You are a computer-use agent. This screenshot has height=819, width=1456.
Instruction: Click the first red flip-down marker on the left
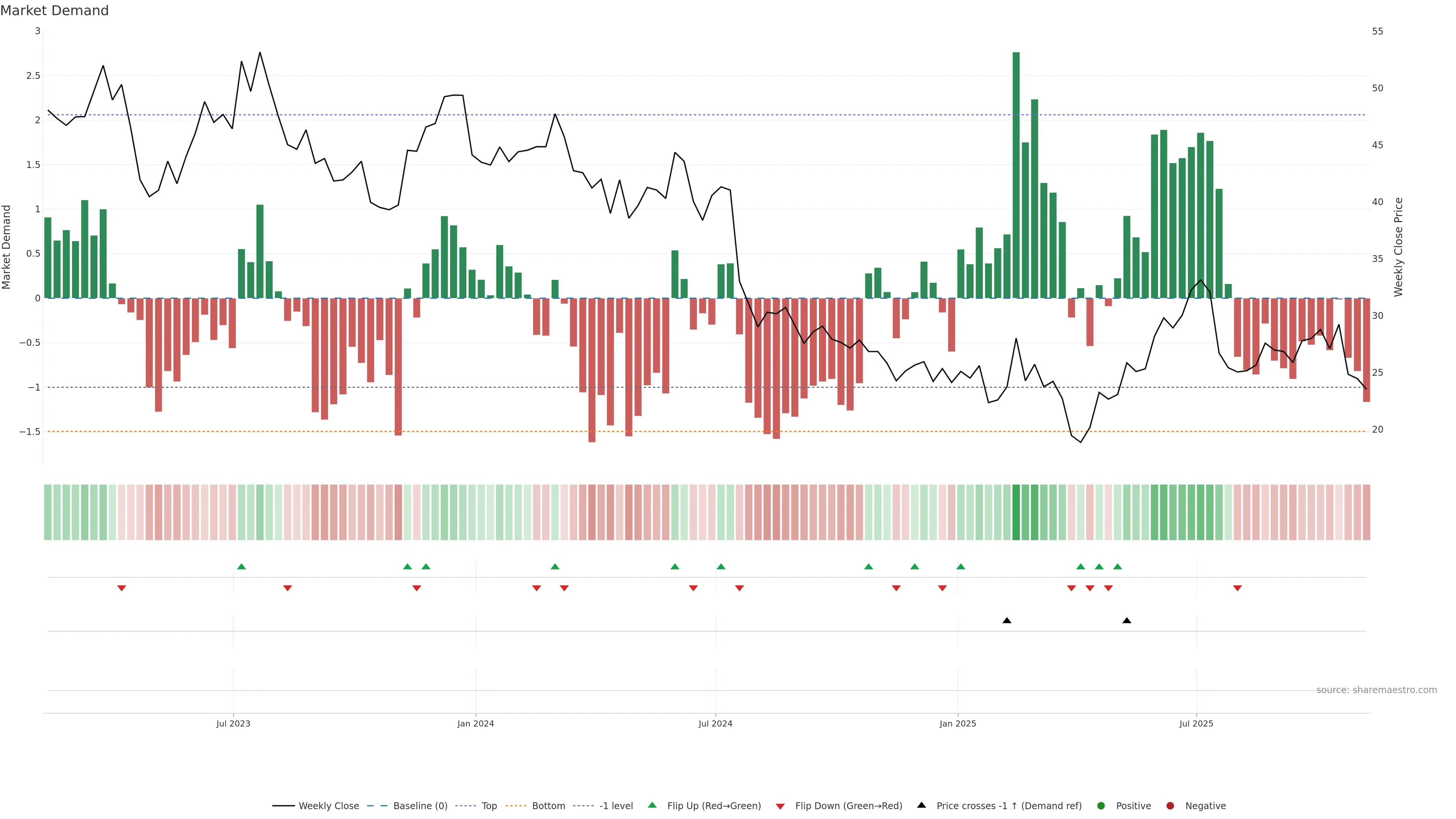pos(121,588)
